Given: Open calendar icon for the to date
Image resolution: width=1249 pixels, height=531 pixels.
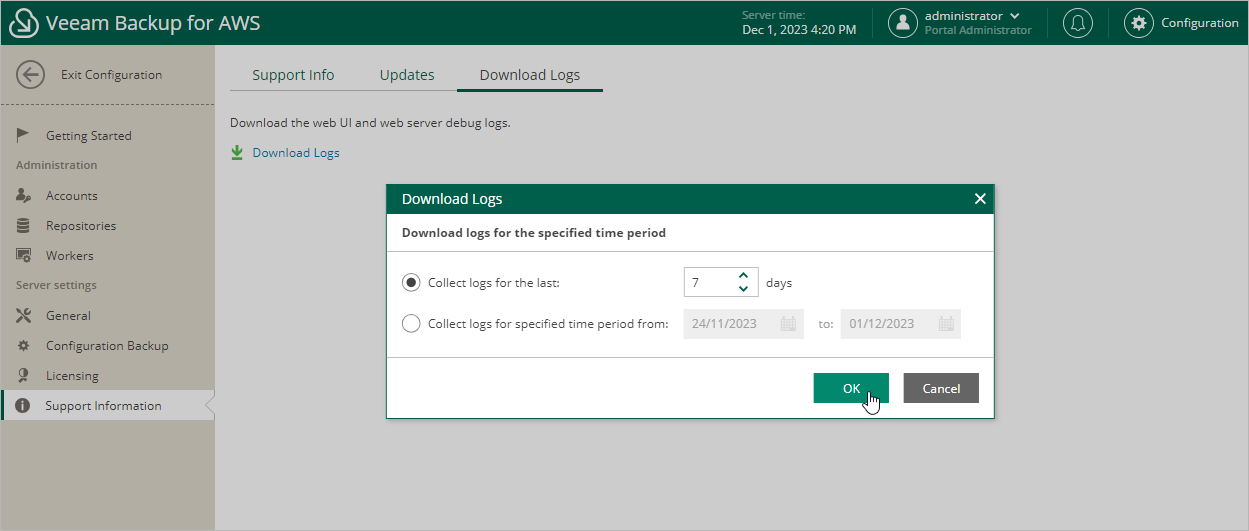Looking at the screenshot, I should [x=946, y=324].
